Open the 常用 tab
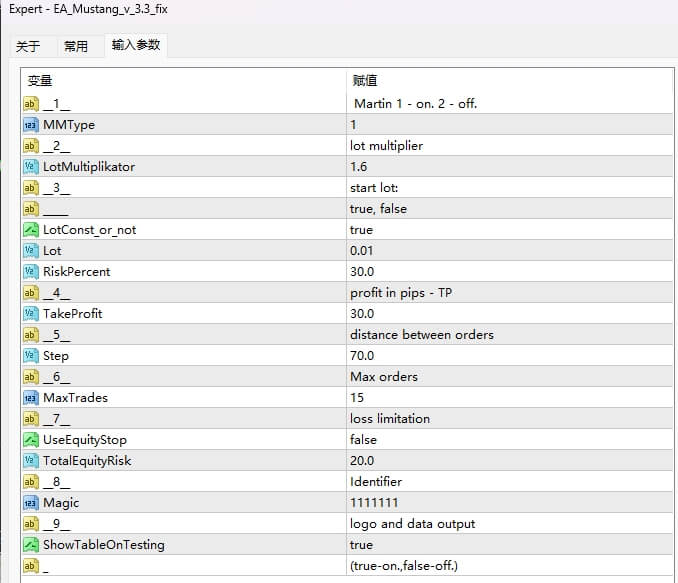 [76, 47]
